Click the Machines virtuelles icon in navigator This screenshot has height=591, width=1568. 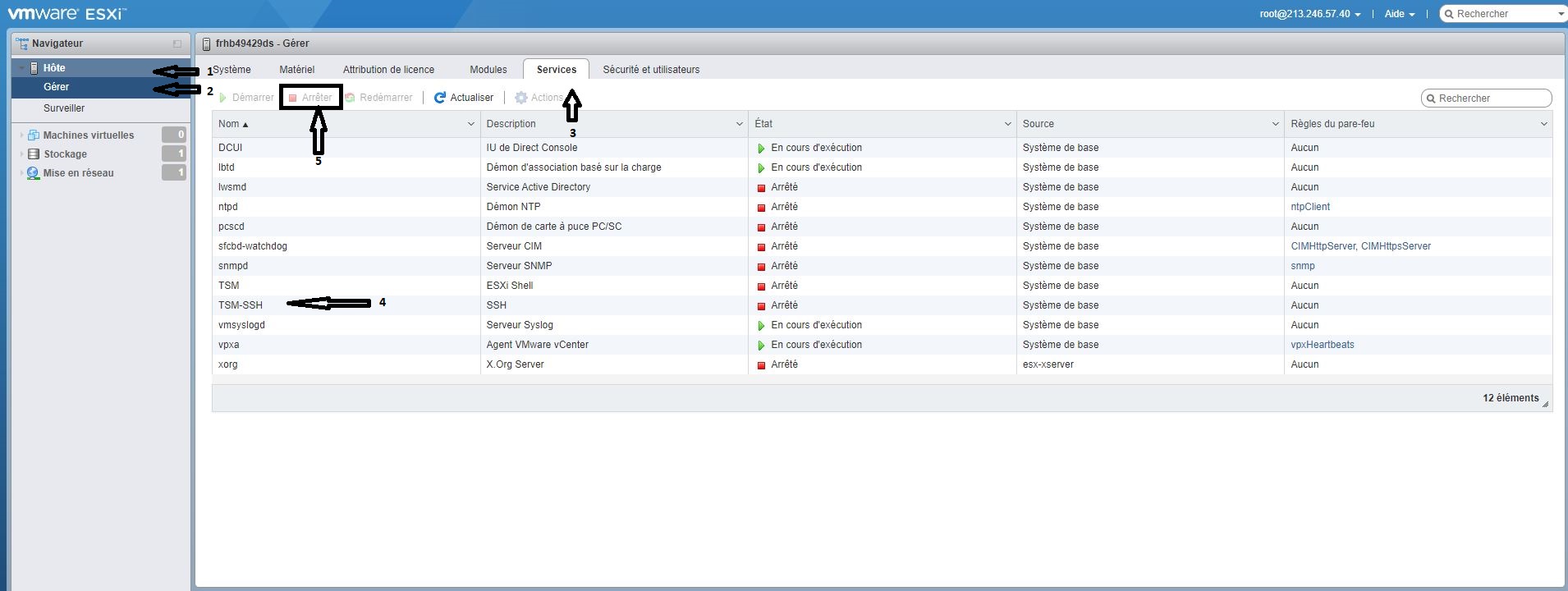point(34,135)
